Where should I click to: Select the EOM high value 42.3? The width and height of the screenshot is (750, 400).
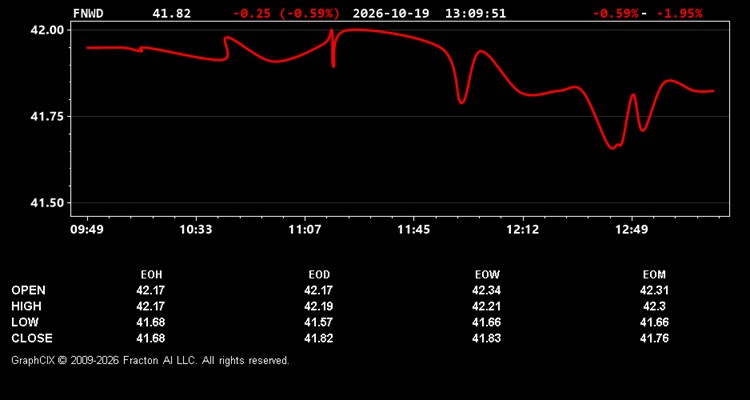(x=654, y=306)
